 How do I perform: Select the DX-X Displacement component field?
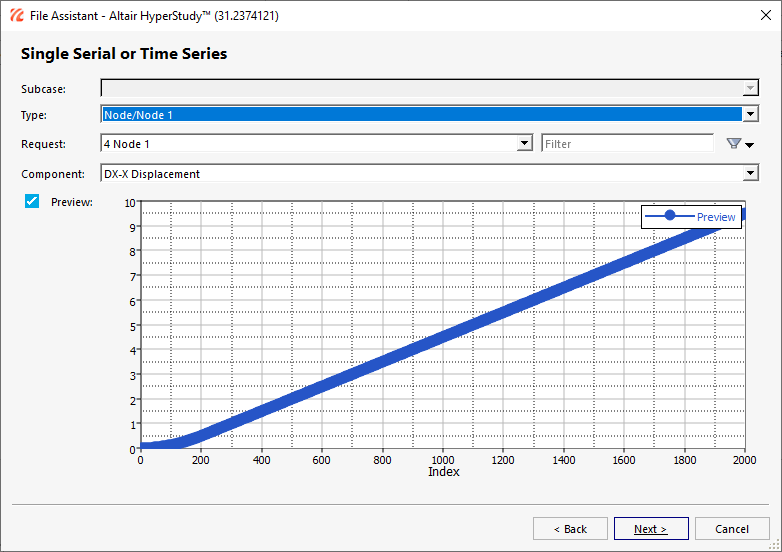(x=420, y=174)
